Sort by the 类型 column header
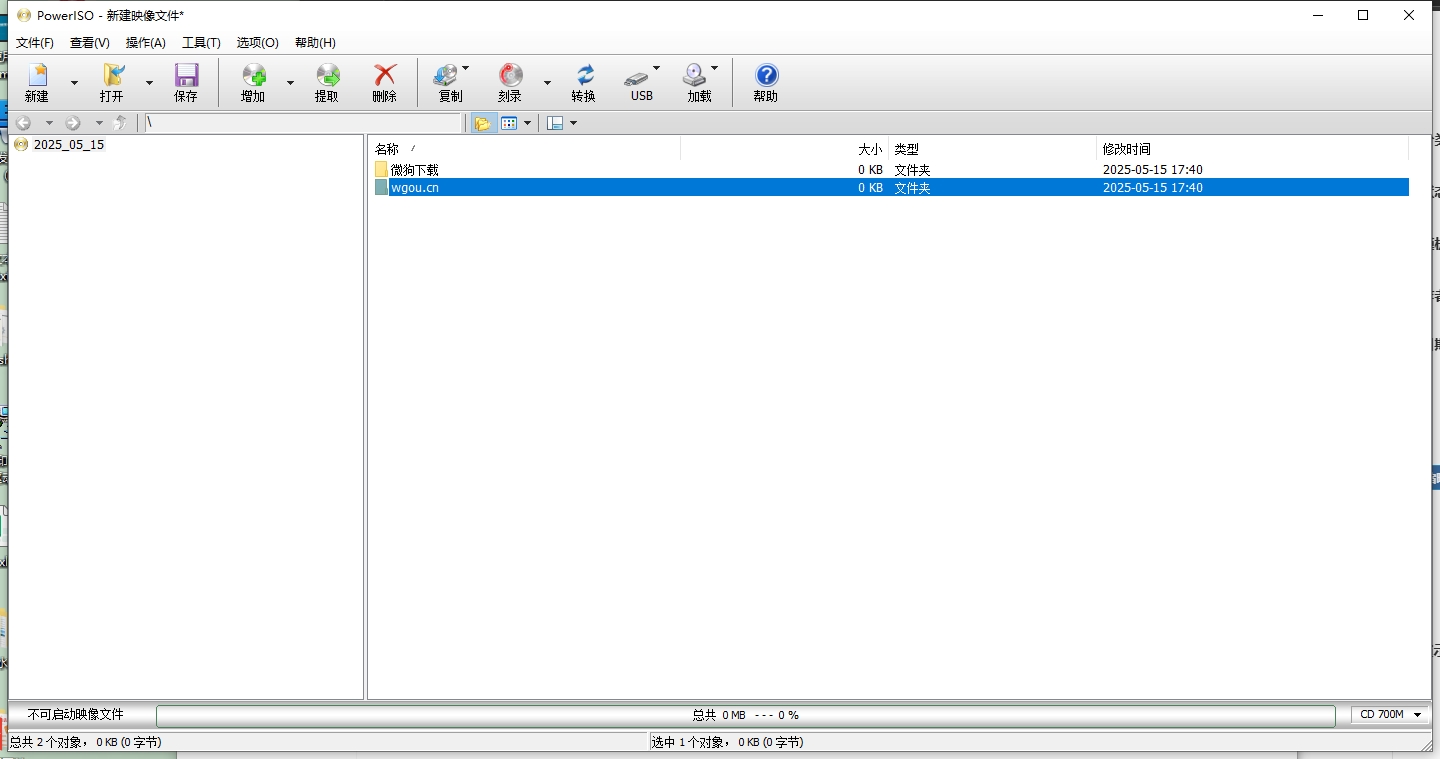Viewport: 1440px width, 759px height. tap(993, 149)
